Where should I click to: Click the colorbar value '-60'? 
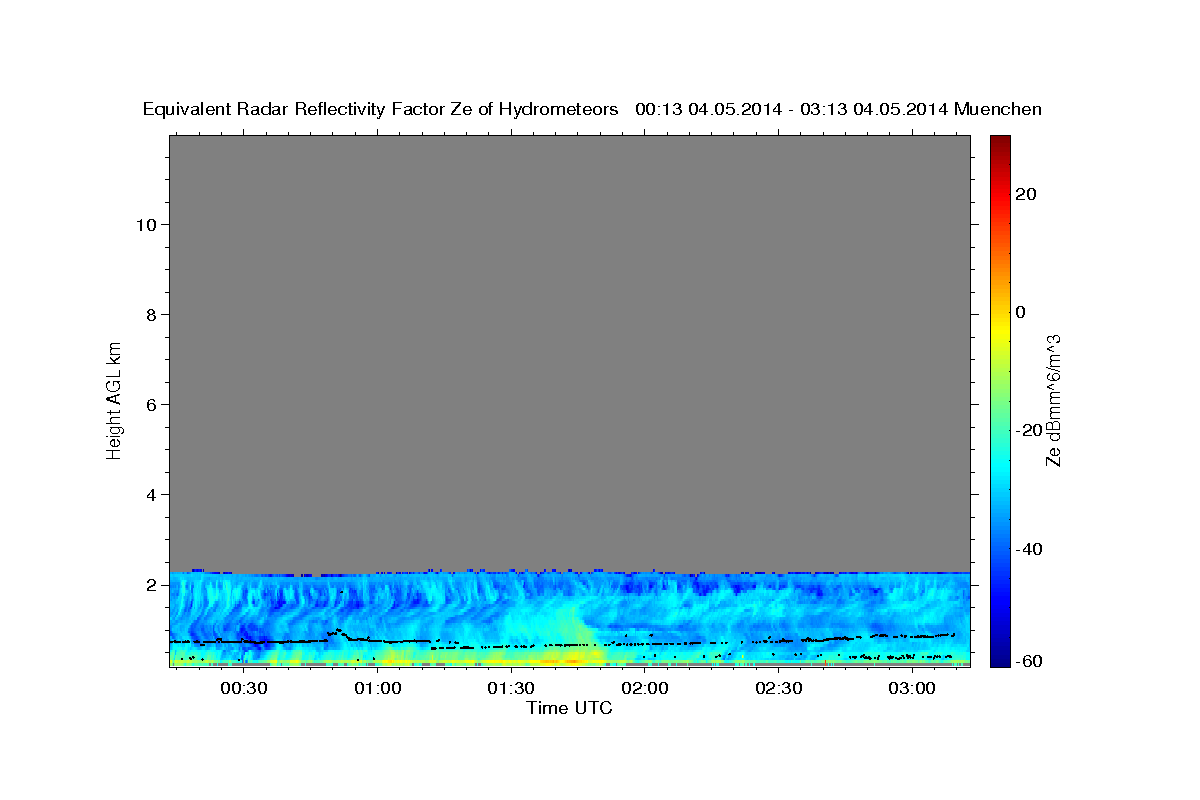click(x=1029, y=660)
